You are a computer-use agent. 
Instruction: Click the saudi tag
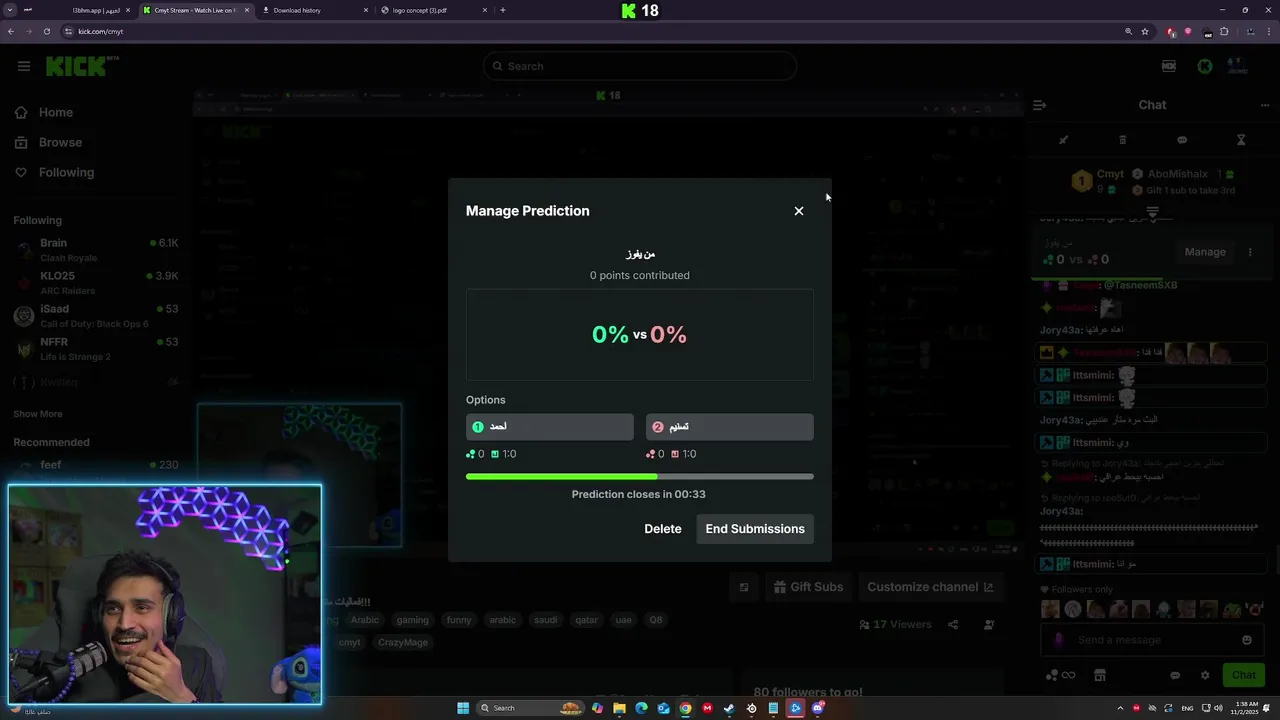click(x=545, y=620)
